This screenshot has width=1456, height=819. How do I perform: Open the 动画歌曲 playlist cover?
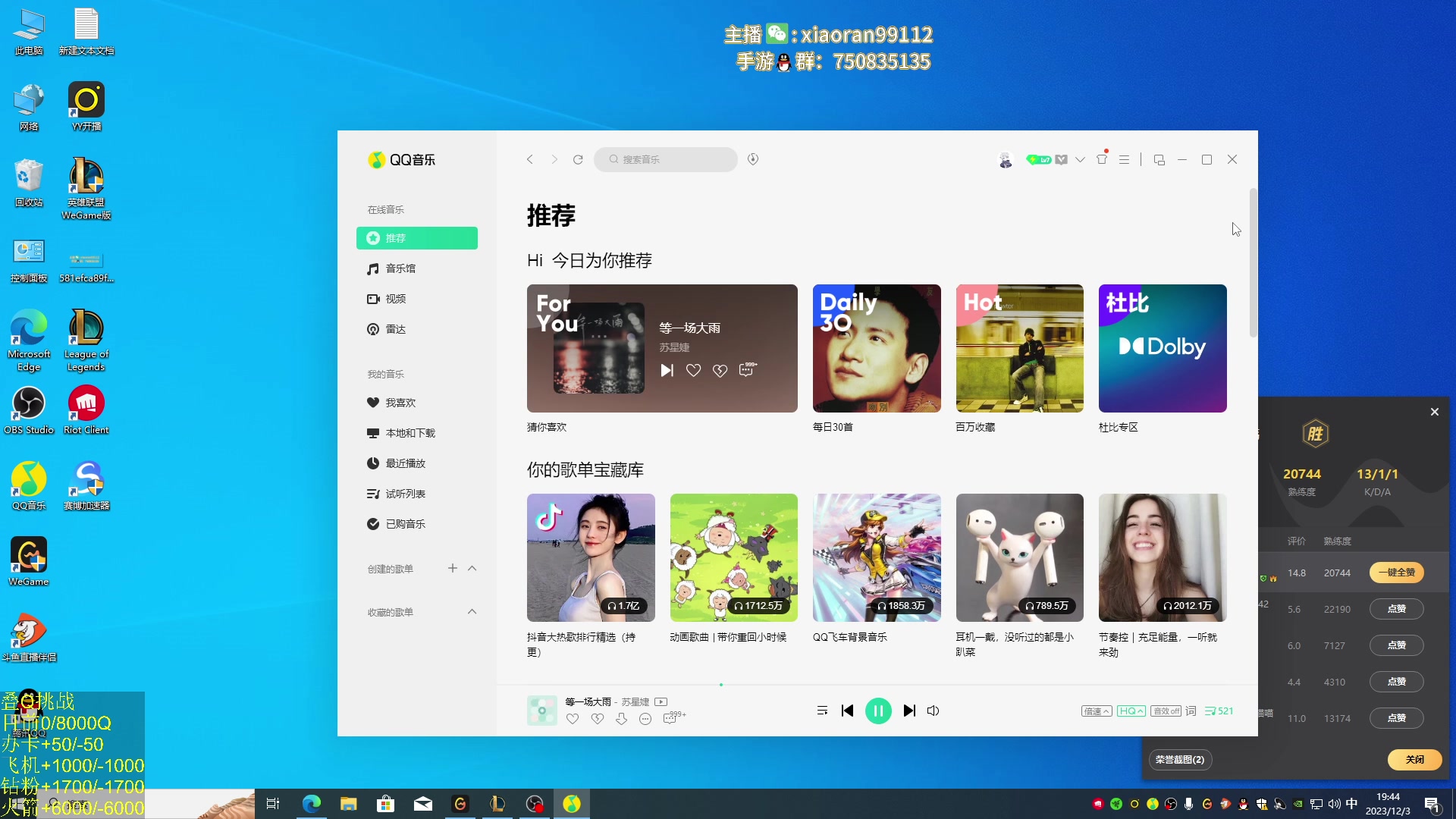734,557
